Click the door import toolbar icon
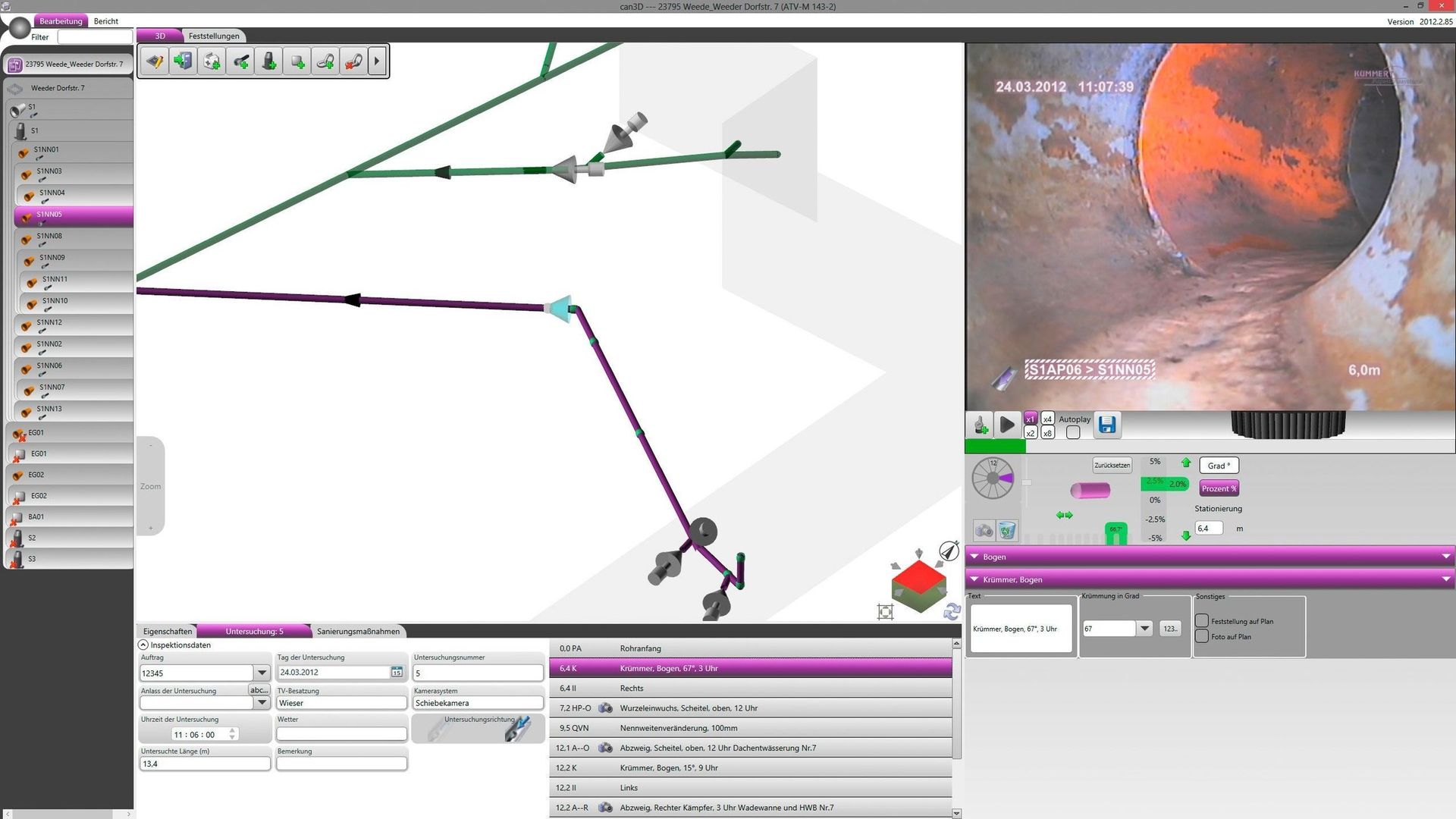 click(183, 61)
